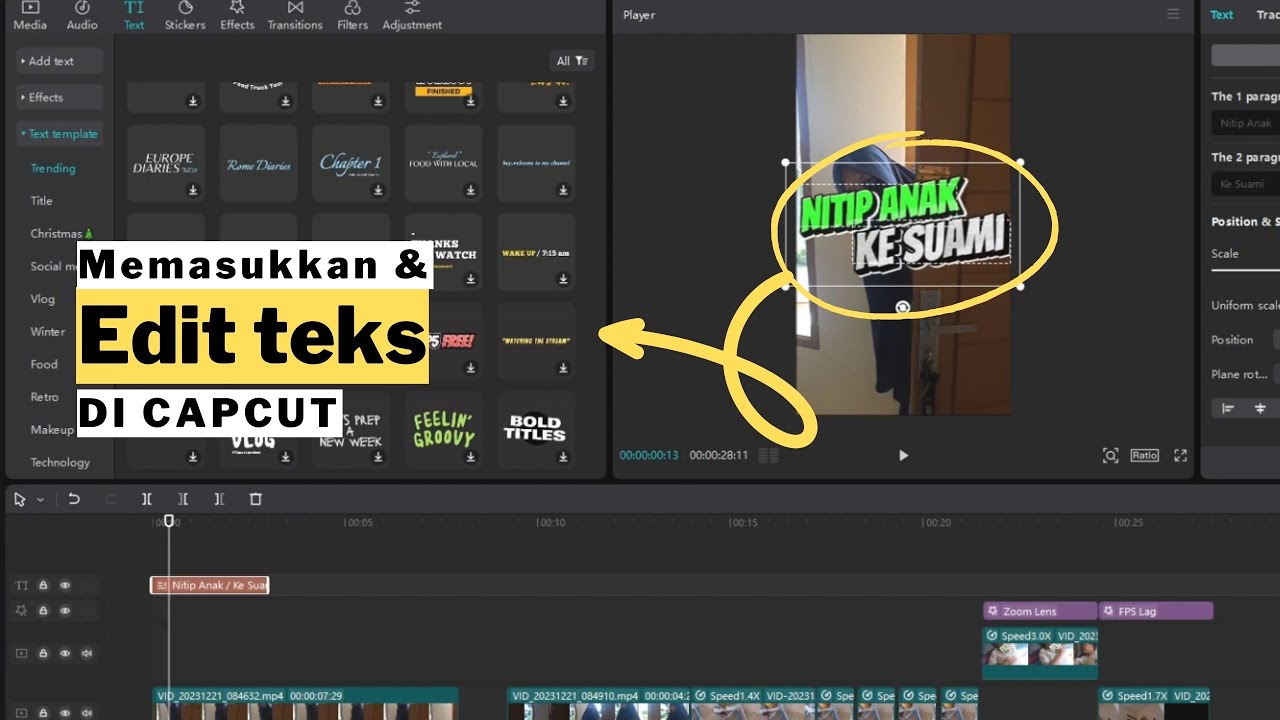The image size is (1280, 720).
Task: Play the video preview
Action: tap(903, 455)
